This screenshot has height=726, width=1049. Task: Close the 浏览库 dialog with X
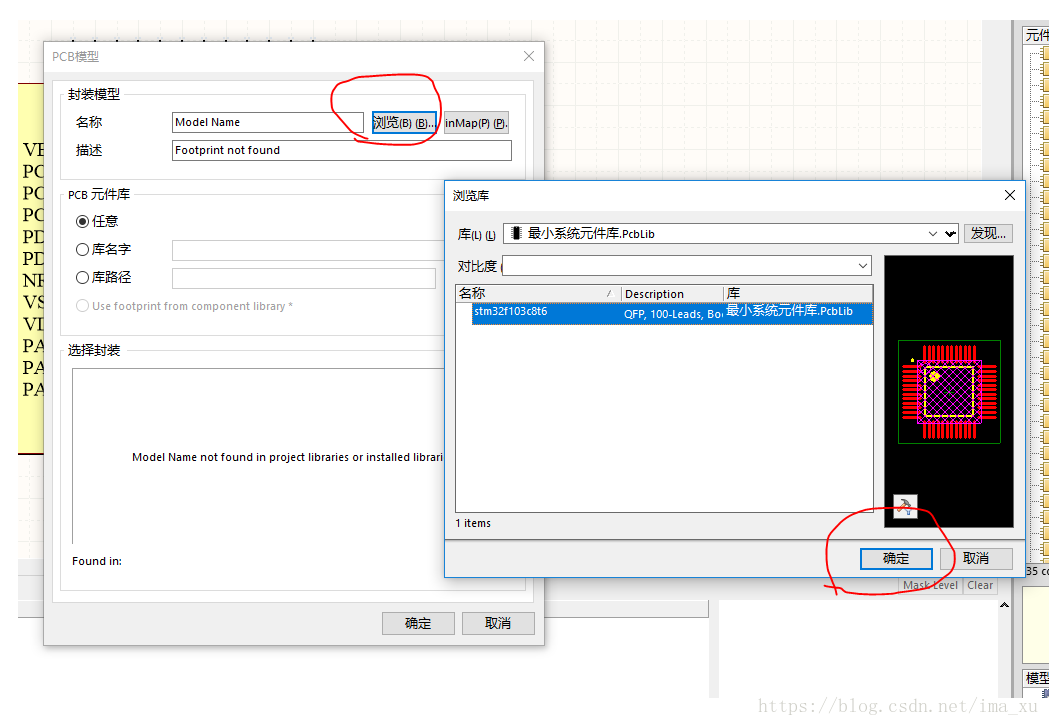1010,195
